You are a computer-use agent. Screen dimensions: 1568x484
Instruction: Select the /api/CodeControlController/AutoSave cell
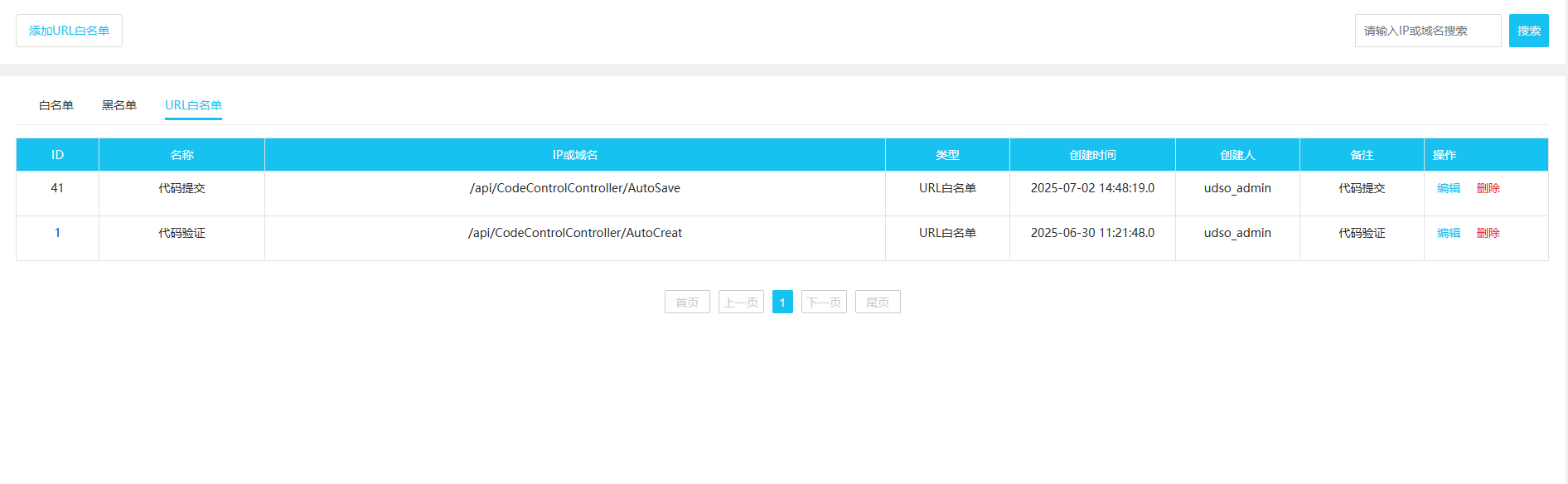click(574, 188)
